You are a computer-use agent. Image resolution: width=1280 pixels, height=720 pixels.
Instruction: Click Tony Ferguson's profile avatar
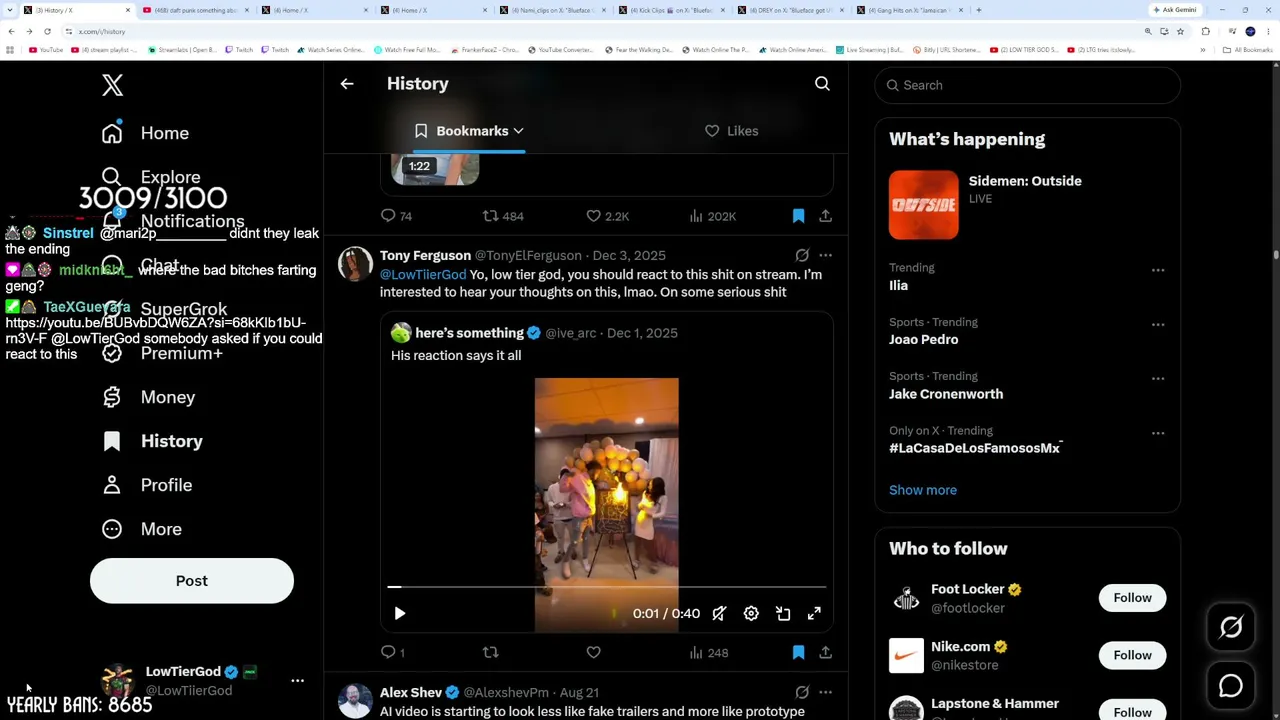click(355, 264)
